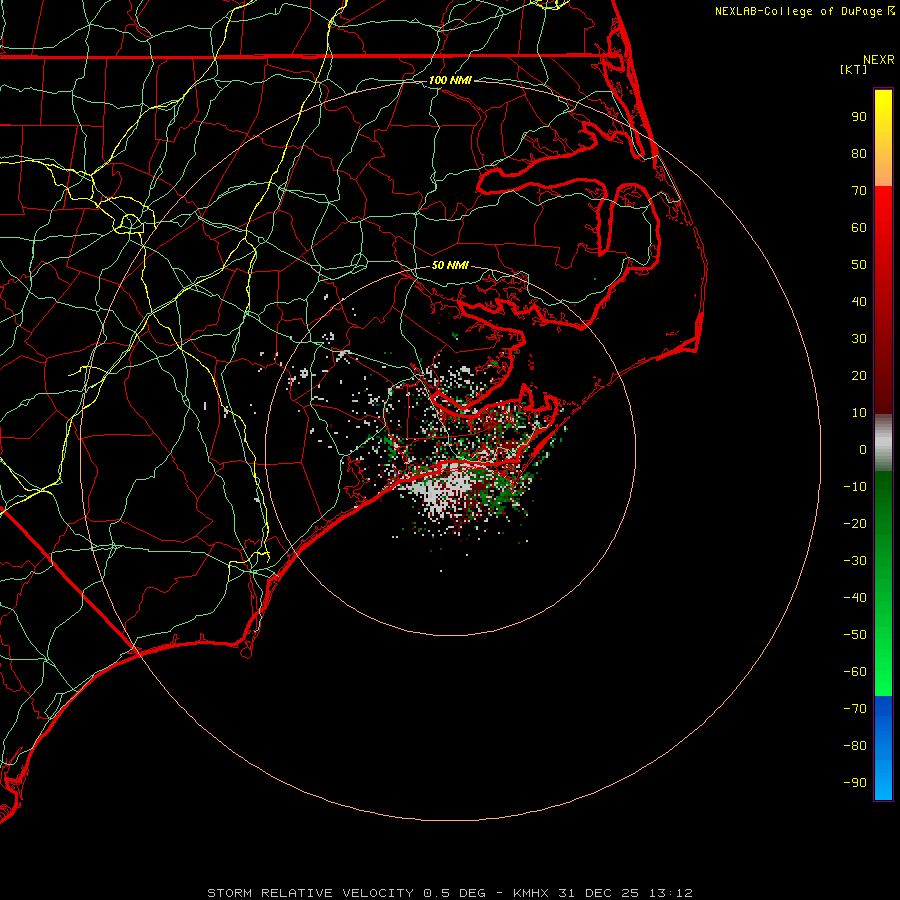Screen dimensions: 900x900
Task: Select the positive 40 knots scale value
Action: 859,301
